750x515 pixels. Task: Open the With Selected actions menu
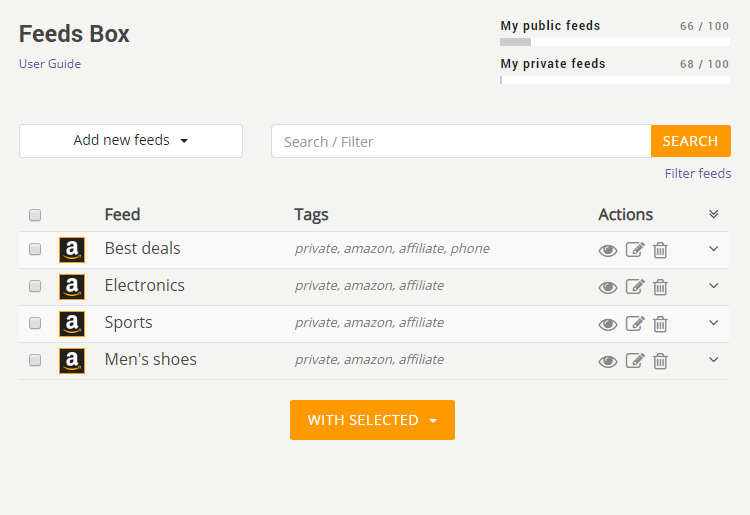(372, 420)
